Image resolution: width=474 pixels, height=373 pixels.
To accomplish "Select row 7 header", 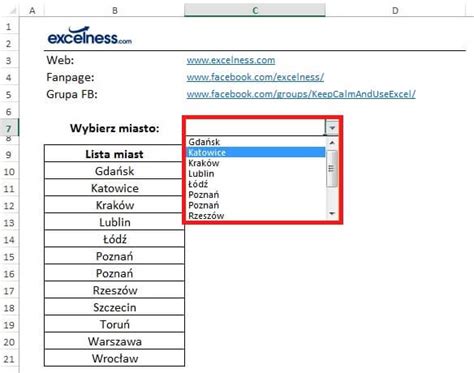I will coord(9,128).
